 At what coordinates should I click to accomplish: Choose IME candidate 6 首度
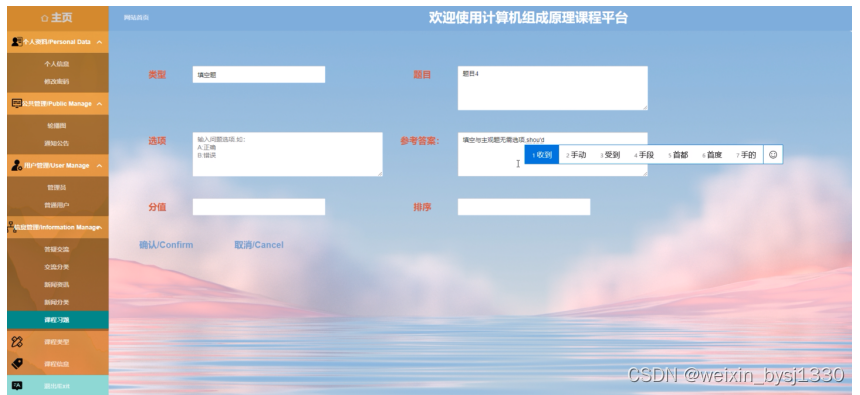712,155
